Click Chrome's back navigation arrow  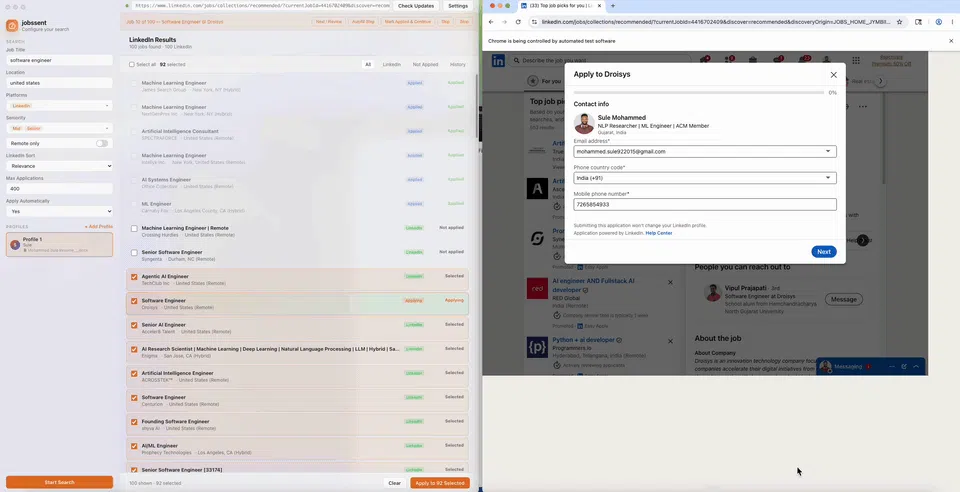pyautogui.click(x=490, y=22)
